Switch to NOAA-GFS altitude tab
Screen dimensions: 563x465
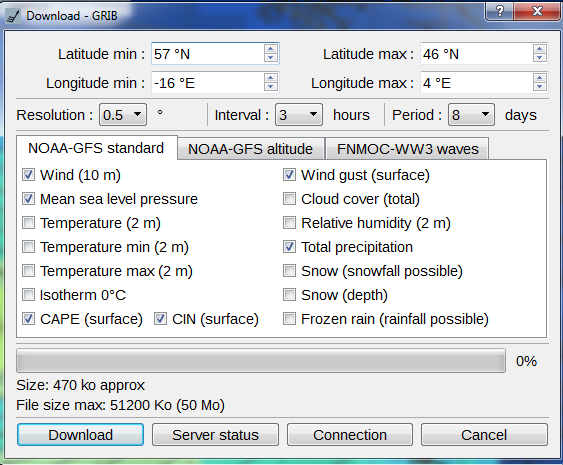click(x=251, y=148)
